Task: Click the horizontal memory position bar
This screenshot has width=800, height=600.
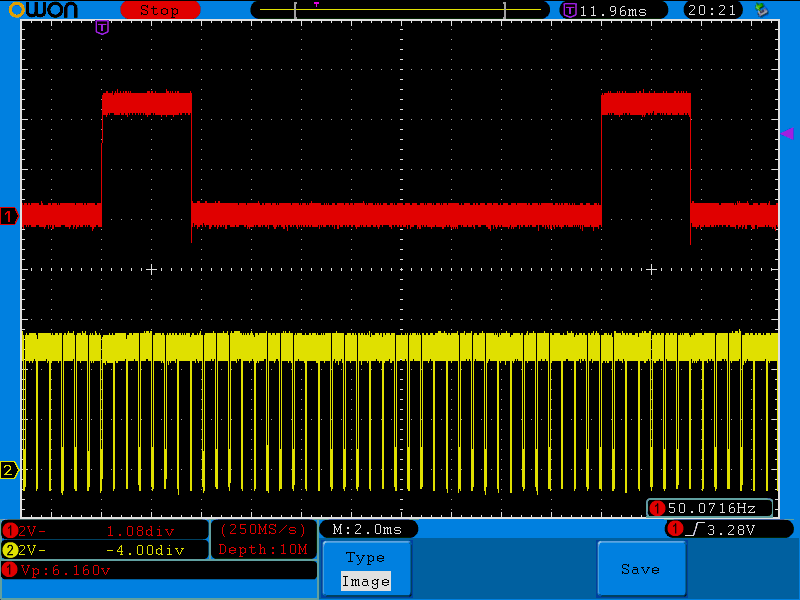Action: [x=400, y=10]
